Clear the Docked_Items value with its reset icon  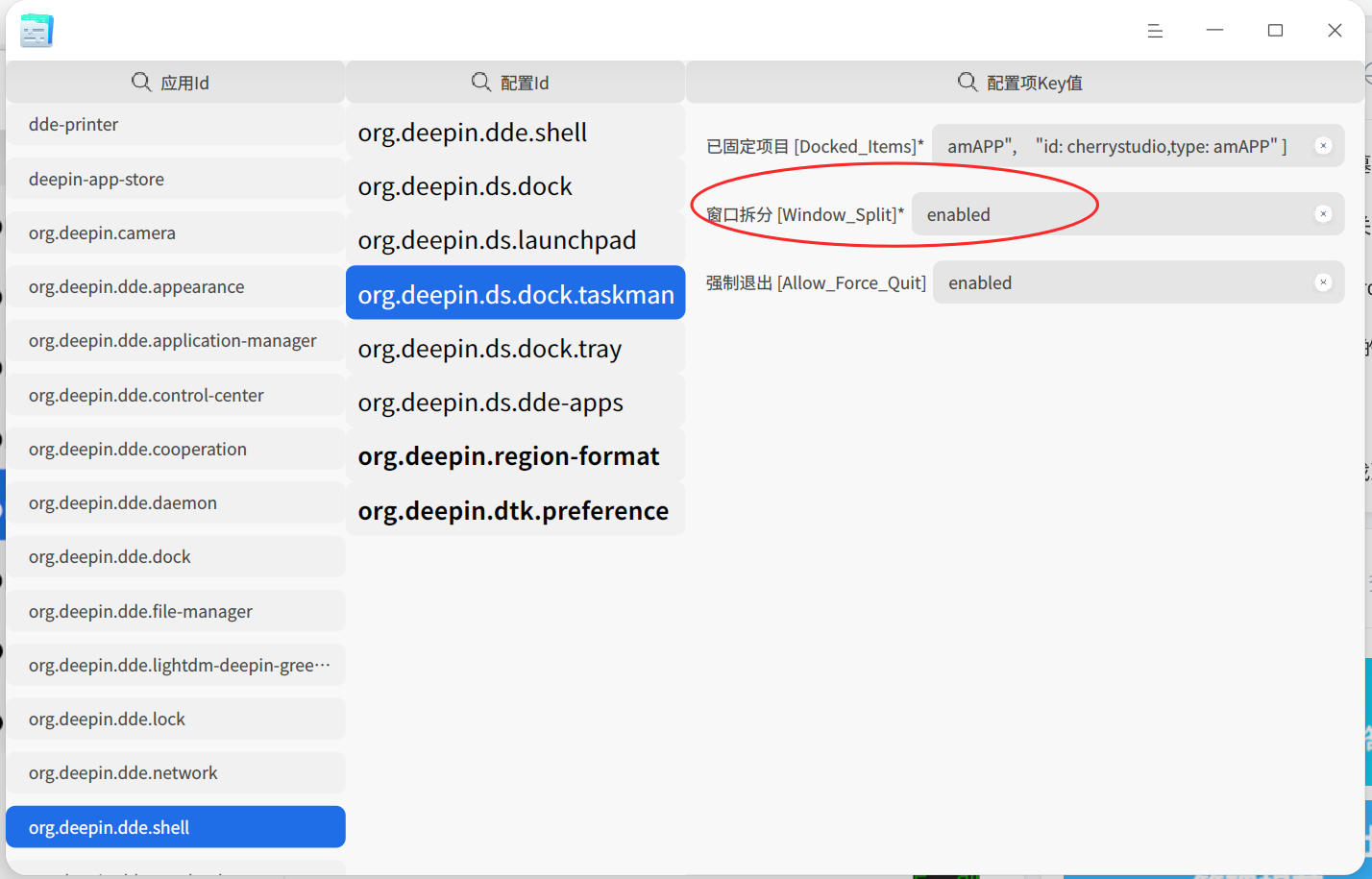[1323, 146]
